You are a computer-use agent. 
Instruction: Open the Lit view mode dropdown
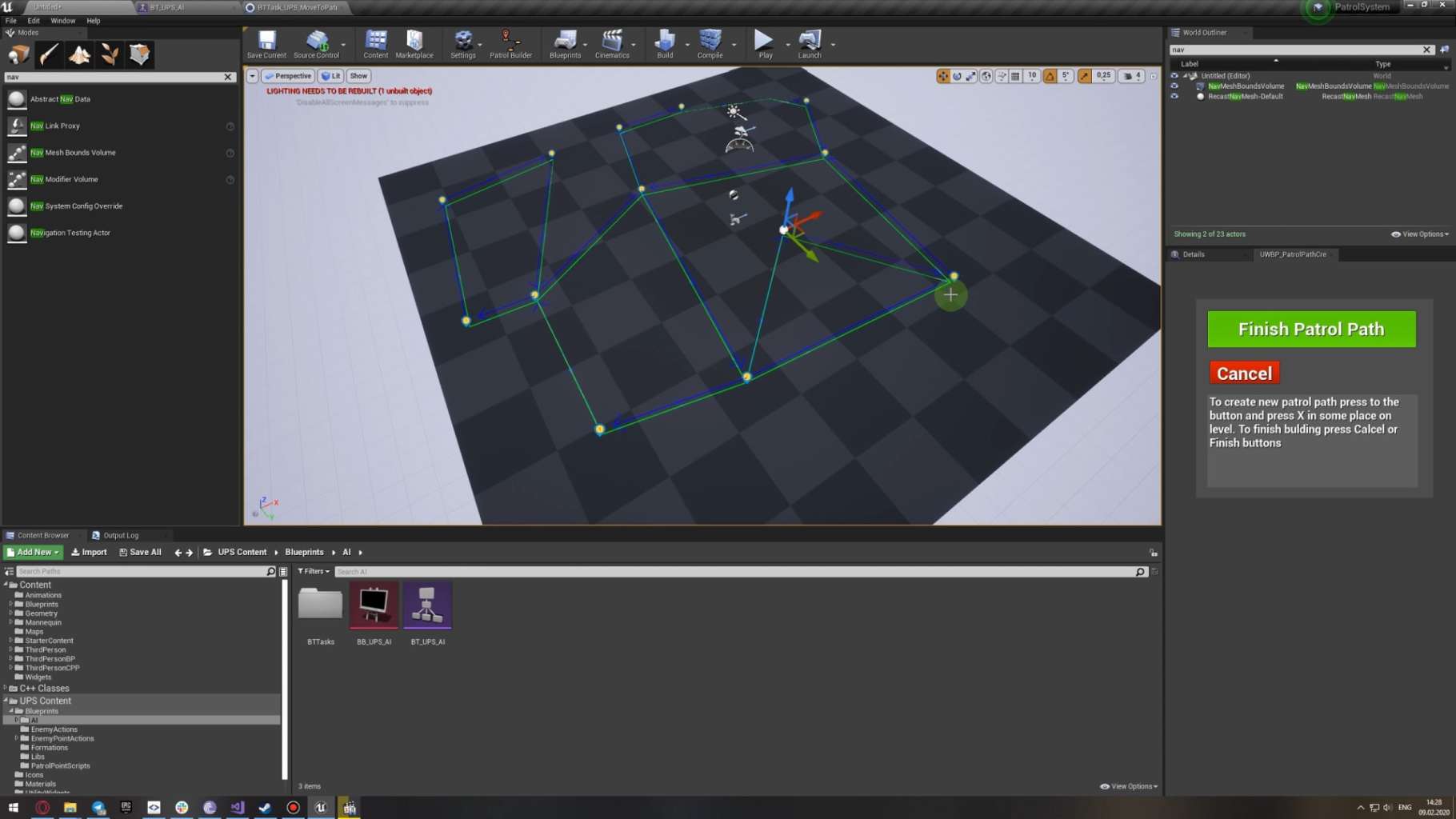(330, 76)
